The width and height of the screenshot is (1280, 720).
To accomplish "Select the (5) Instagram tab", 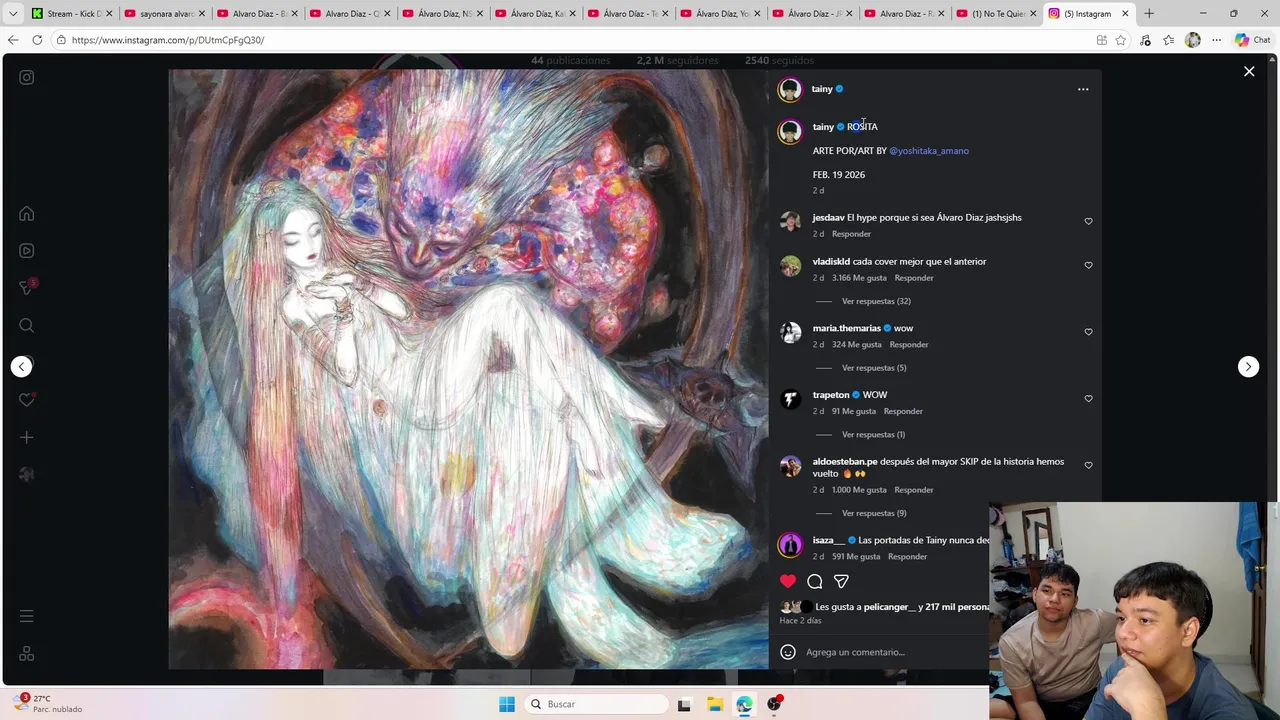I will click(1089, 13).
